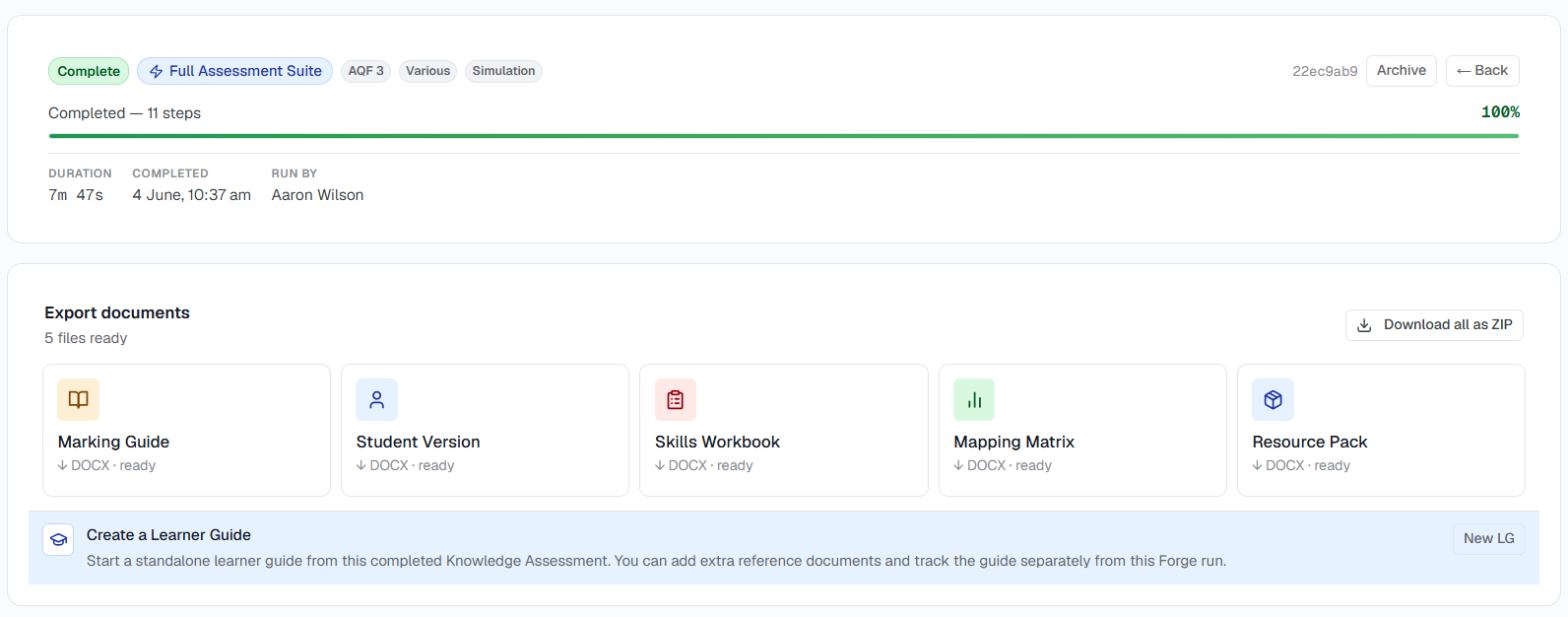Click the lightning bolt icon in Full Assessment Suite
The height and width of the screenshot is (617, 1568).
156,71
